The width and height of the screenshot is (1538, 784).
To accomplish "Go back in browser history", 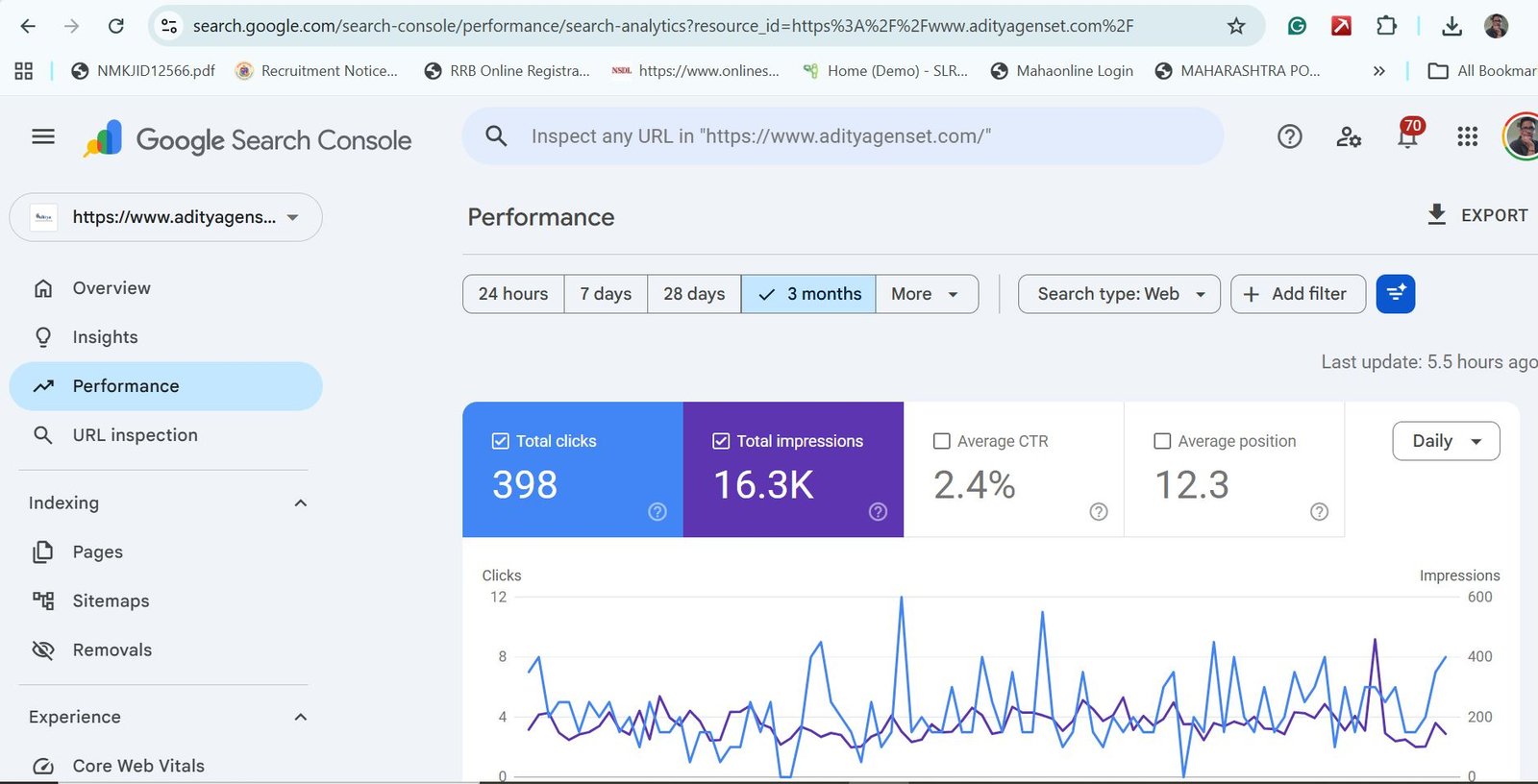I will (28, 26).
